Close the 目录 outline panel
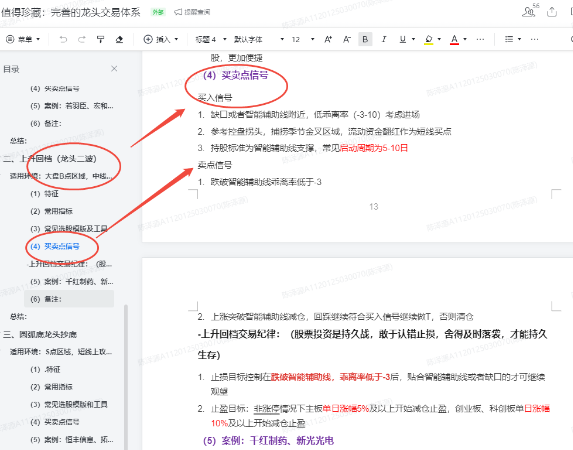 pyautogui.click(x=114, y=68)
